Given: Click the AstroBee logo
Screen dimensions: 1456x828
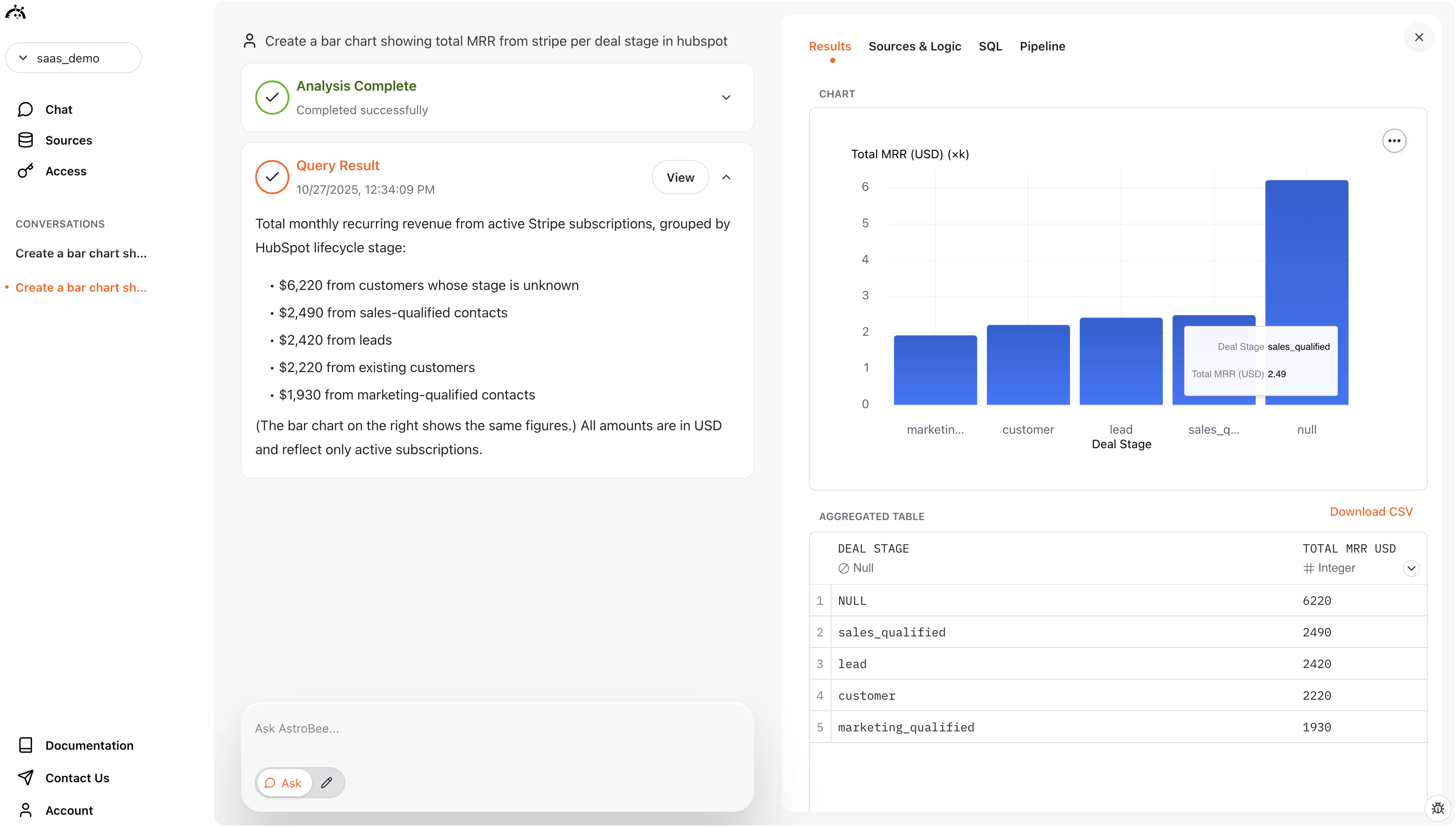Looking at the screenshot, I should pos(16,12).
